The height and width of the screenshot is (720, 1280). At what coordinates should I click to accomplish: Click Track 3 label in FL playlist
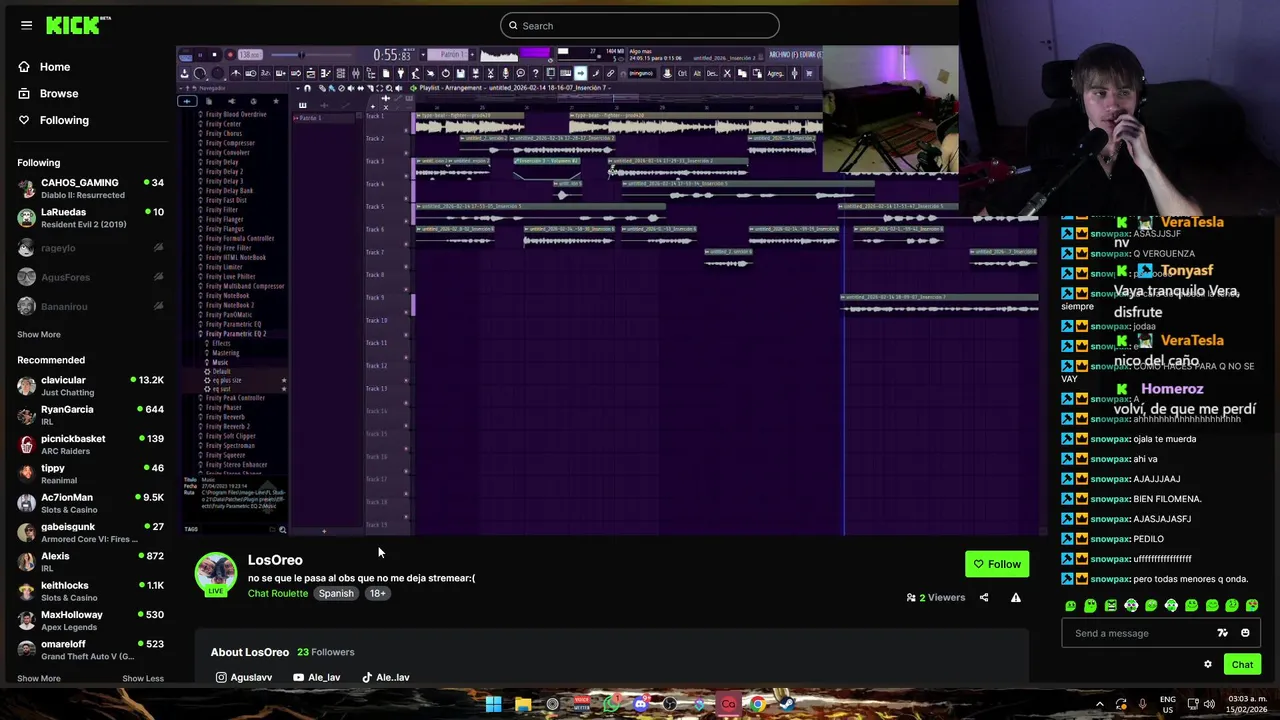(375, 161)
